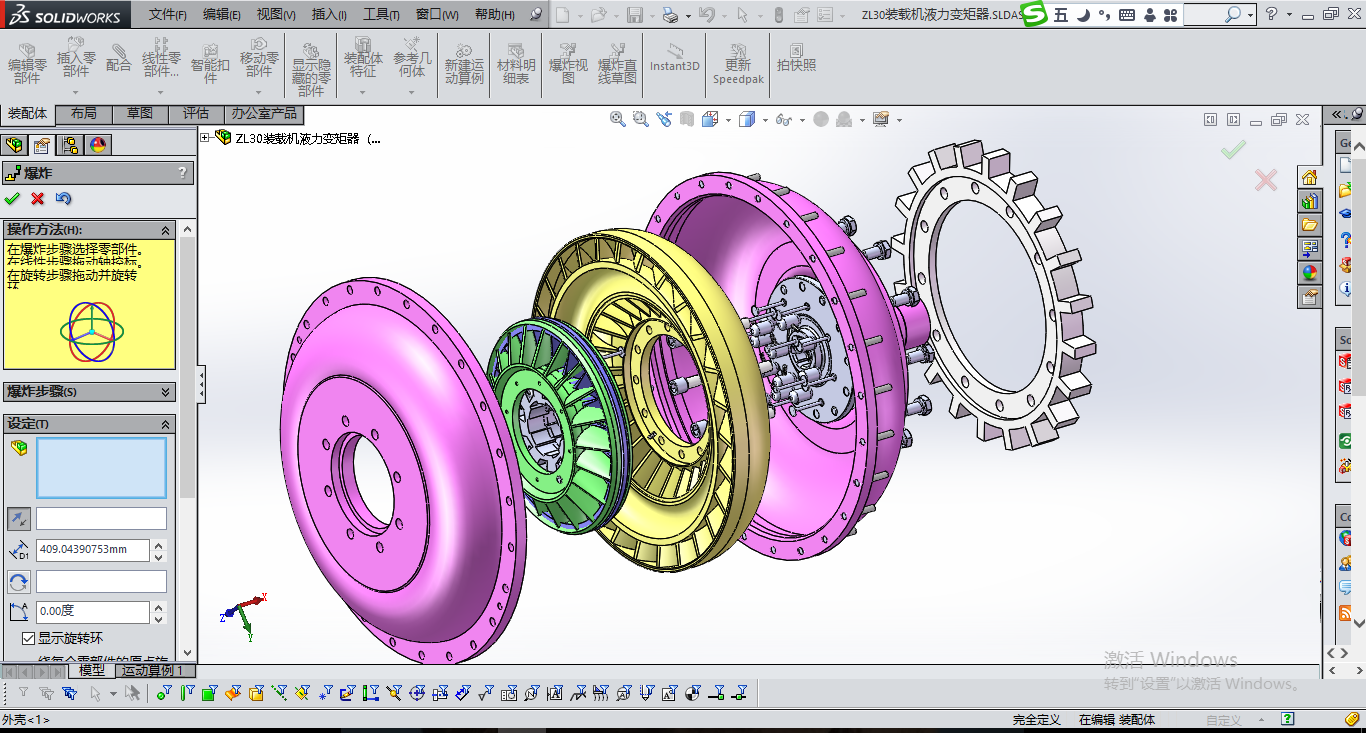Open the 编辑(E) menu

(221, 15)
